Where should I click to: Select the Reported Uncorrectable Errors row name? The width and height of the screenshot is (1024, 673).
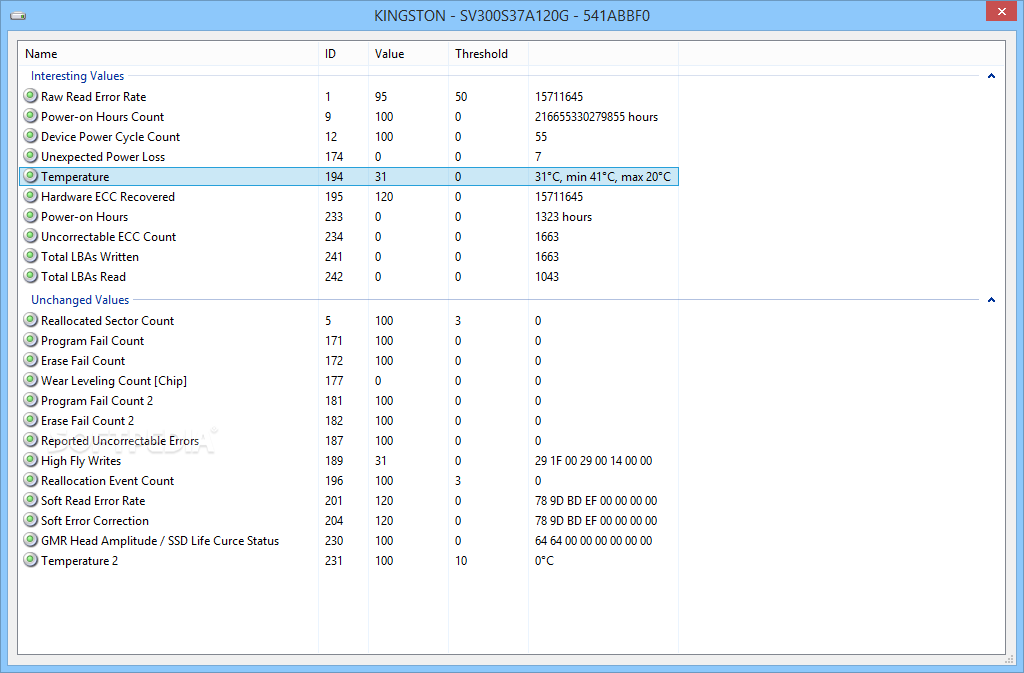[120, 441]
